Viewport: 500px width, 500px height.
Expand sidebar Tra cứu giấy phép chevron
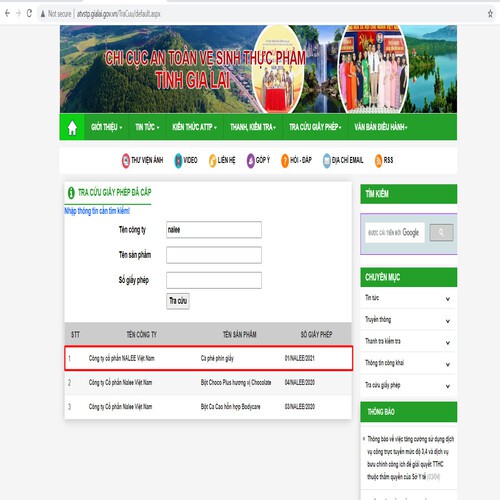448,386
